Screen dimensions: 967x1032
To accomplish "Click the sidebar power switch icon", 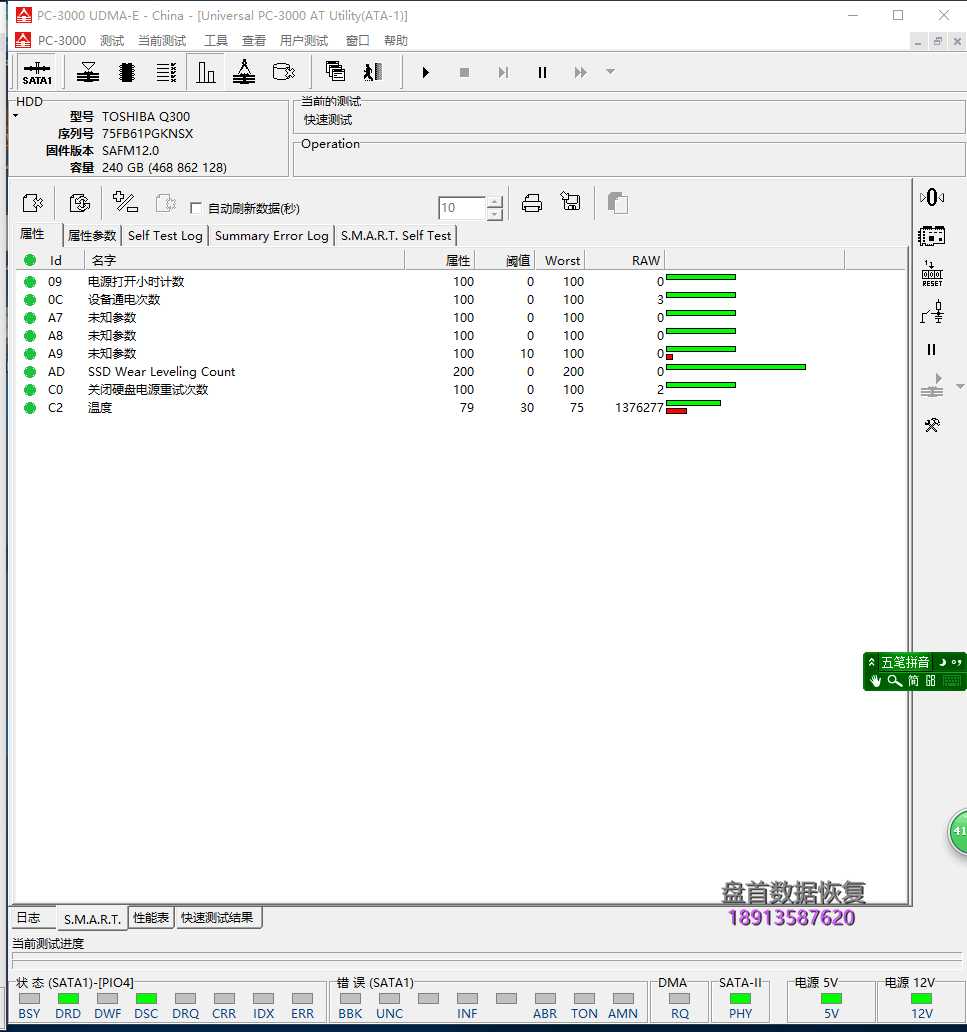I will click(931, 312).
